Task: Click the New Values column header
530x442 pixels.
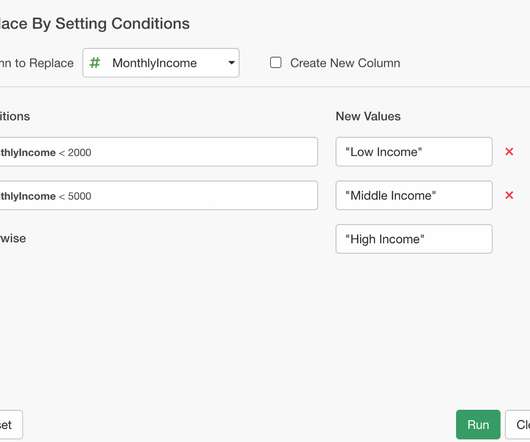Action: point(368,116)
